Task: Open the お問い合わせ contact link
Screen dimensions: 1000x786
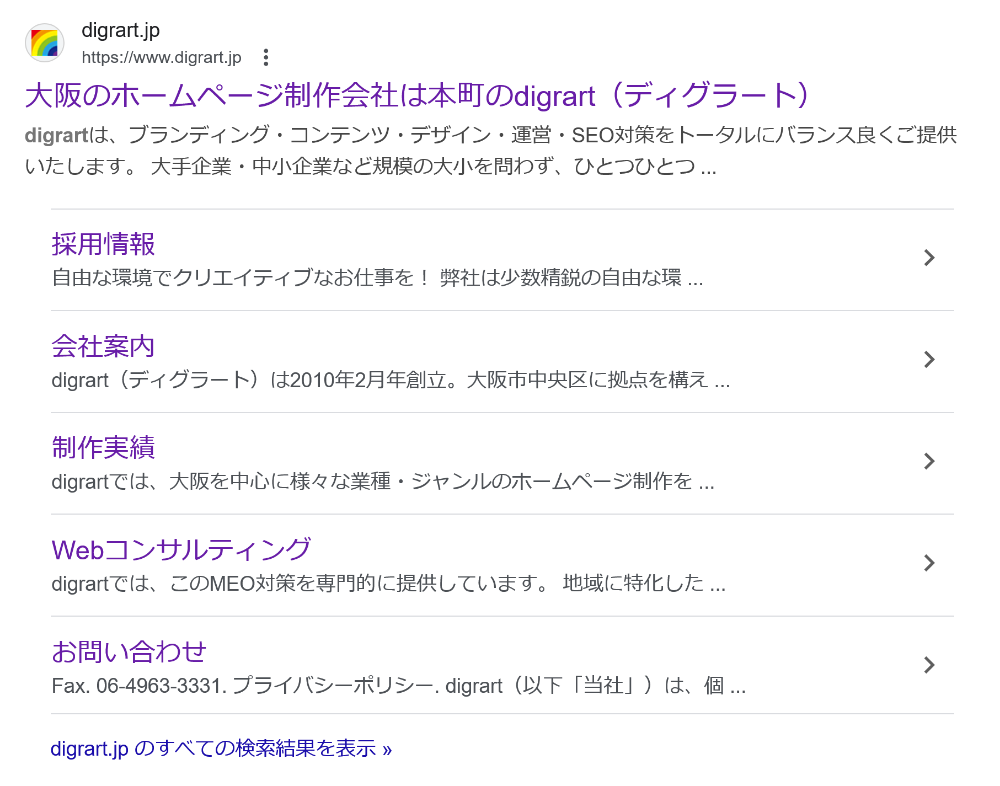Action: [129, 651]
